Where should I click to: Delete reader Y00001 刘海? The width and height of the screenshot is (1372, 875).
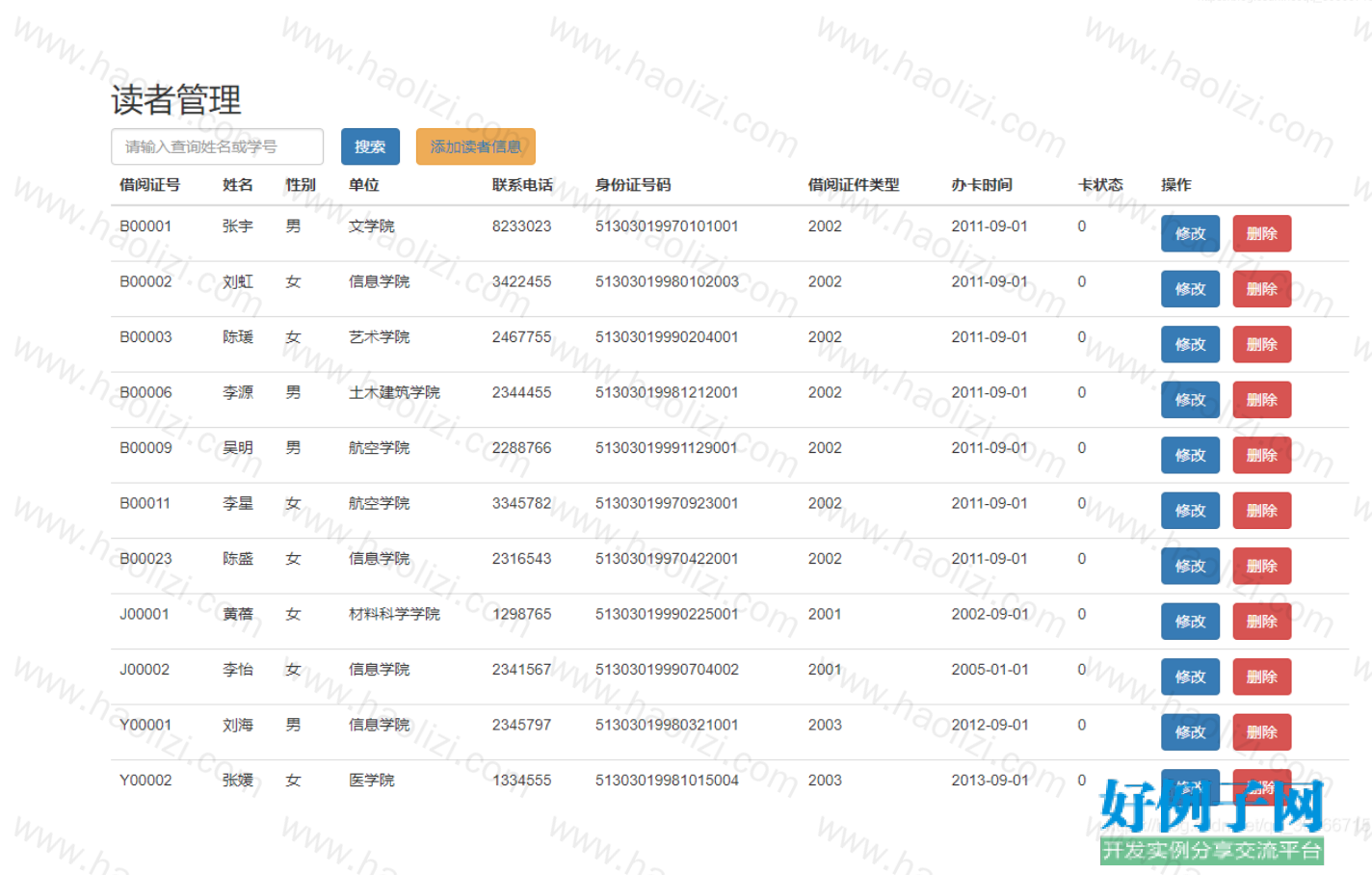point(1262,732)
